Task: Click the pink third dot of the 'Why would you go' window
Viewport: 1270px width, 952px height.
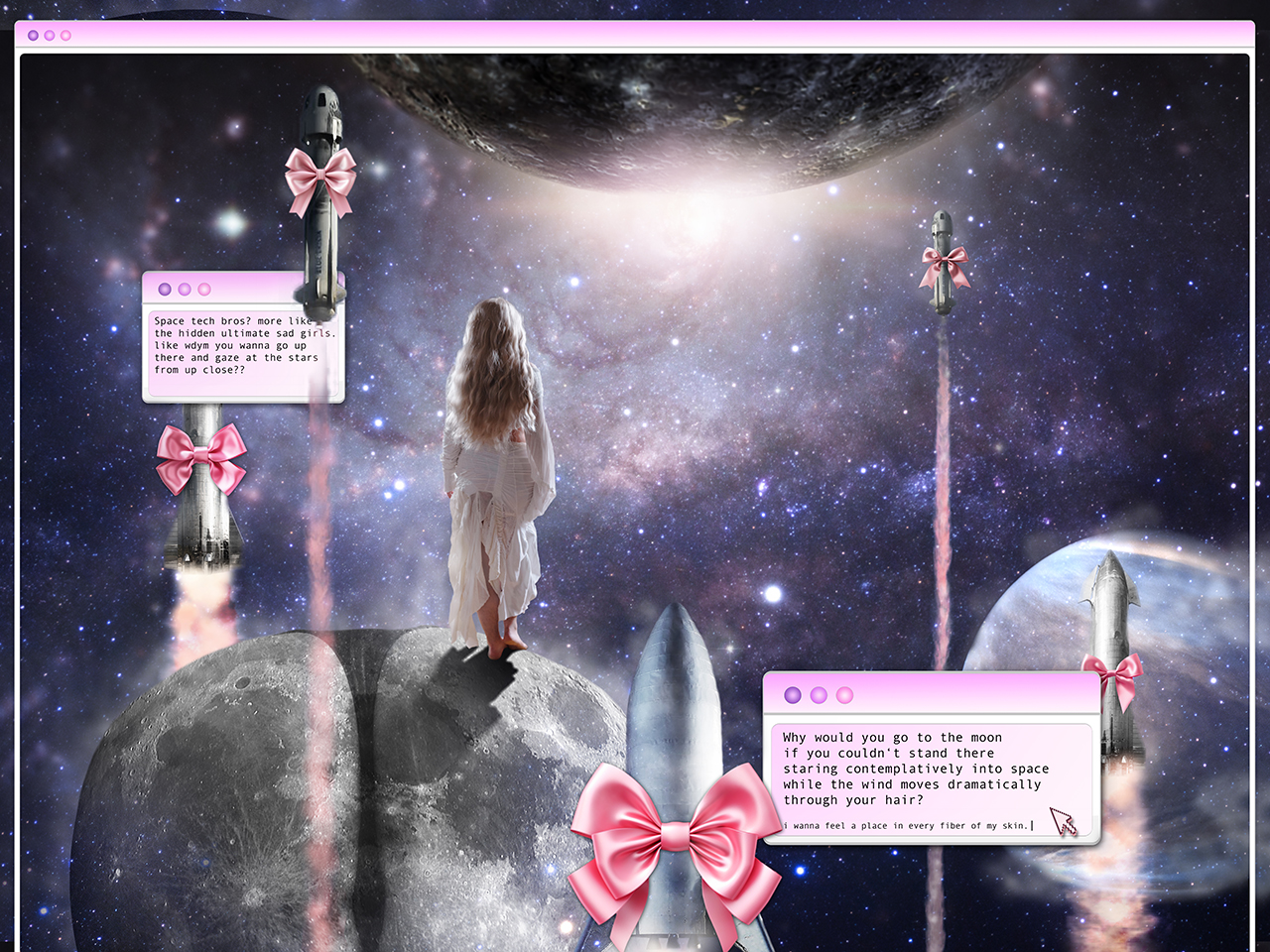Action: (x=844, y=695)
